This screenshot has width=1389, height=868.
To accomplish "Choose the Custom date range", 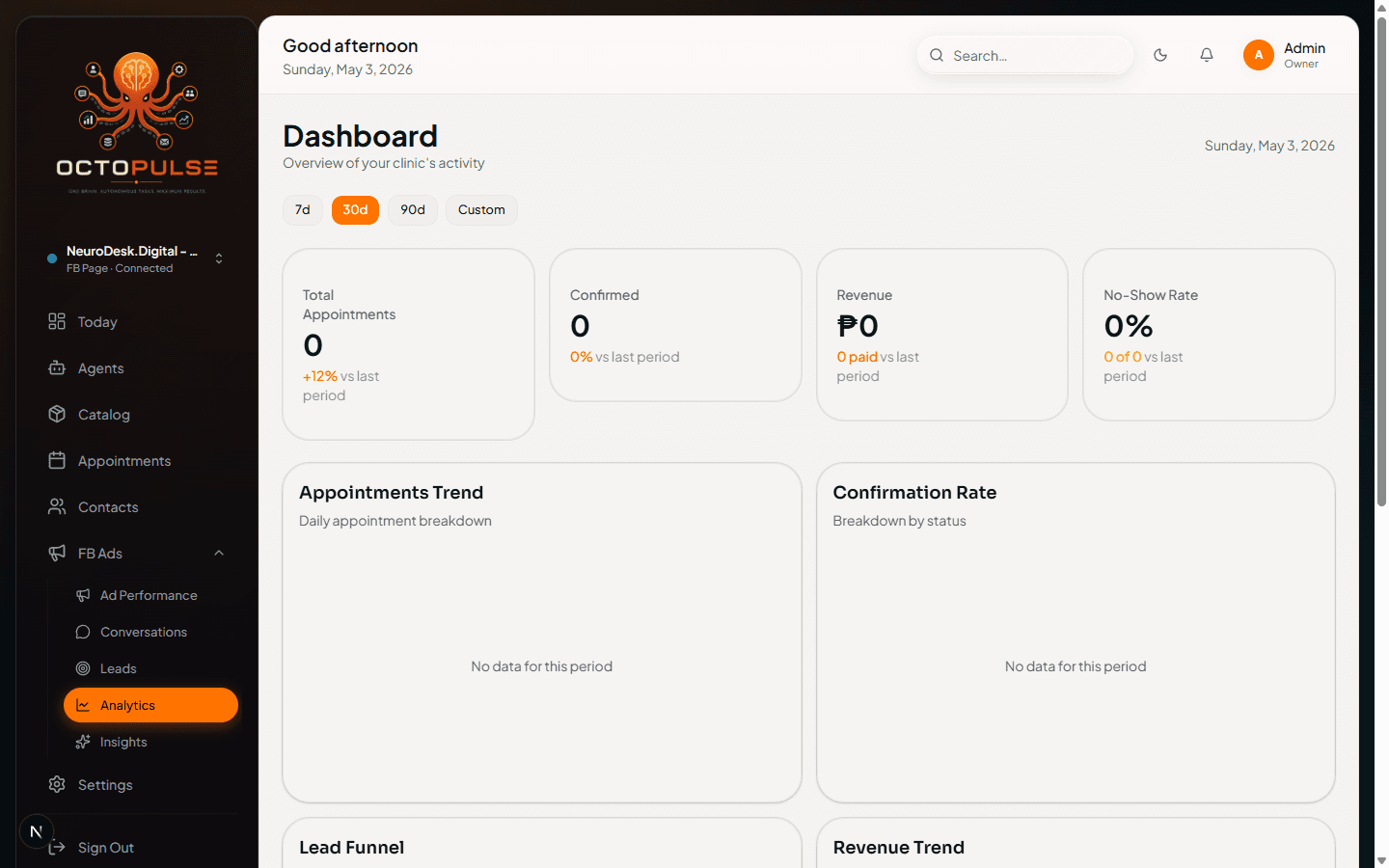I will click(481, 209).
